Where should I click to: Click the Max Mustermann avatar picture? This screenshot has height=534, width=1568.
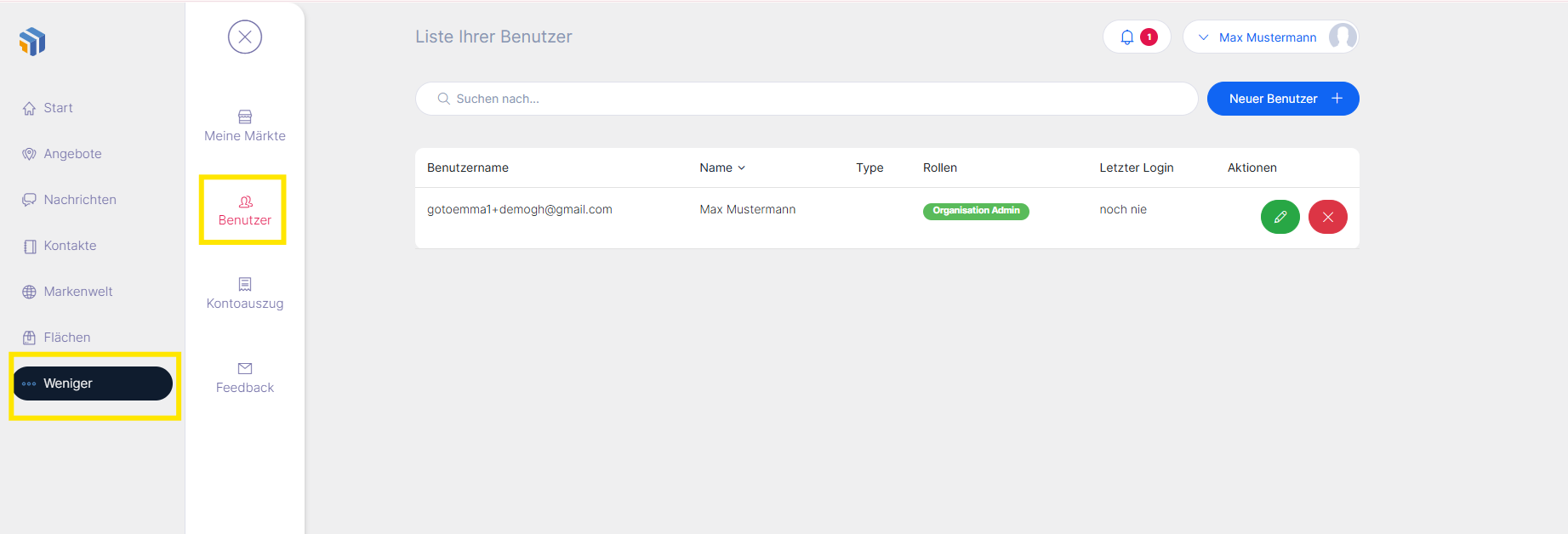click(1342, 37)
